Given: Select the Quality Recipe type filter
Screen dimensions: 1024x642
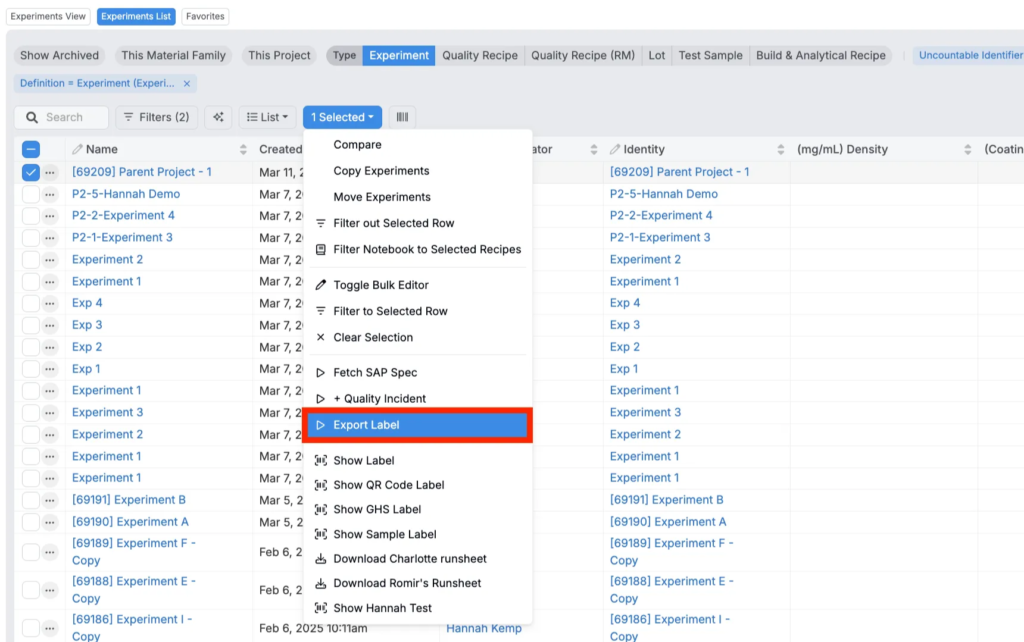Looking at the screenshot, I should pos(480,56).
